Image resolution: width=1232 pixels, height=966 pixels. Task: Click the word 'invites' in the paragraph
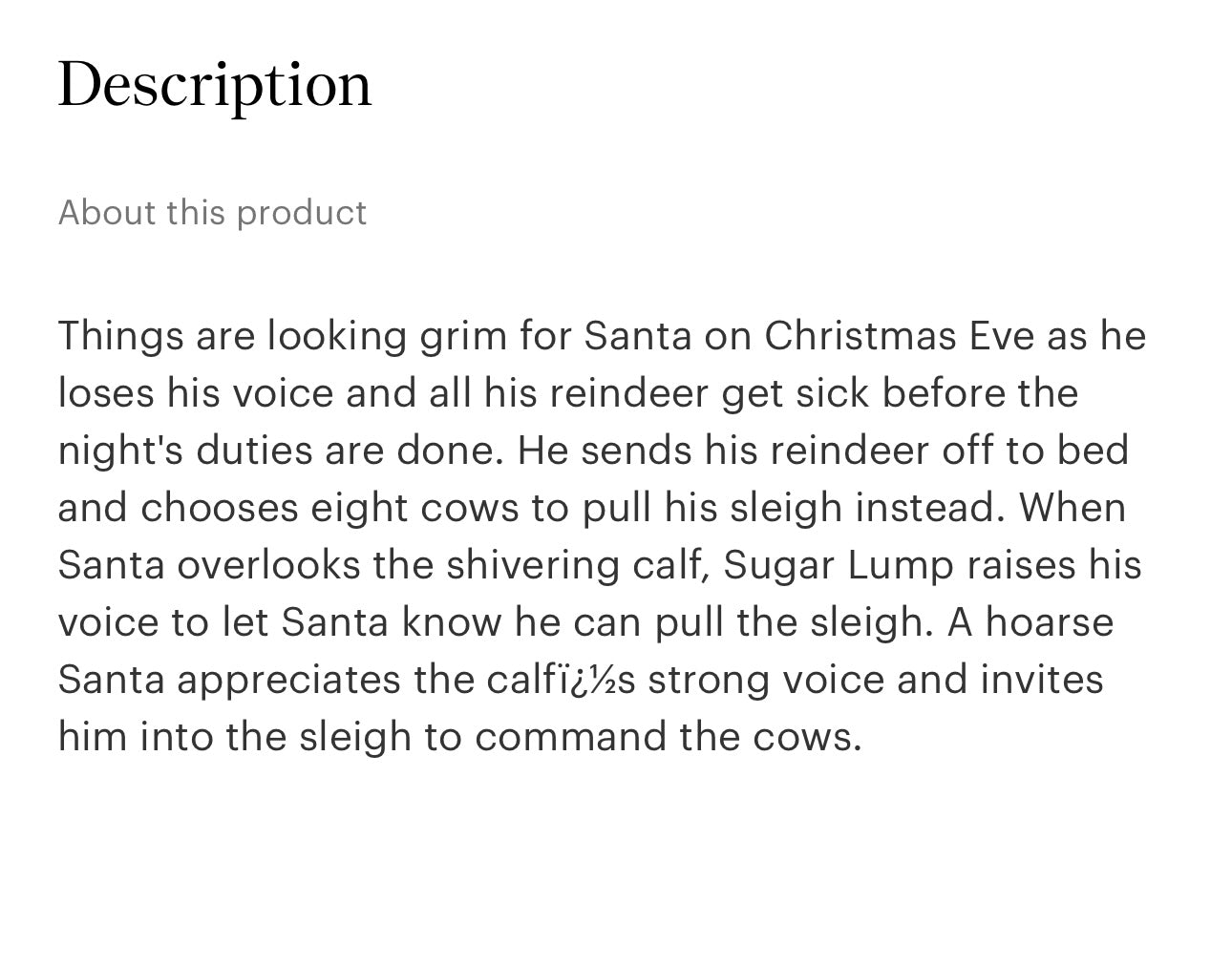coord(1042,680)
